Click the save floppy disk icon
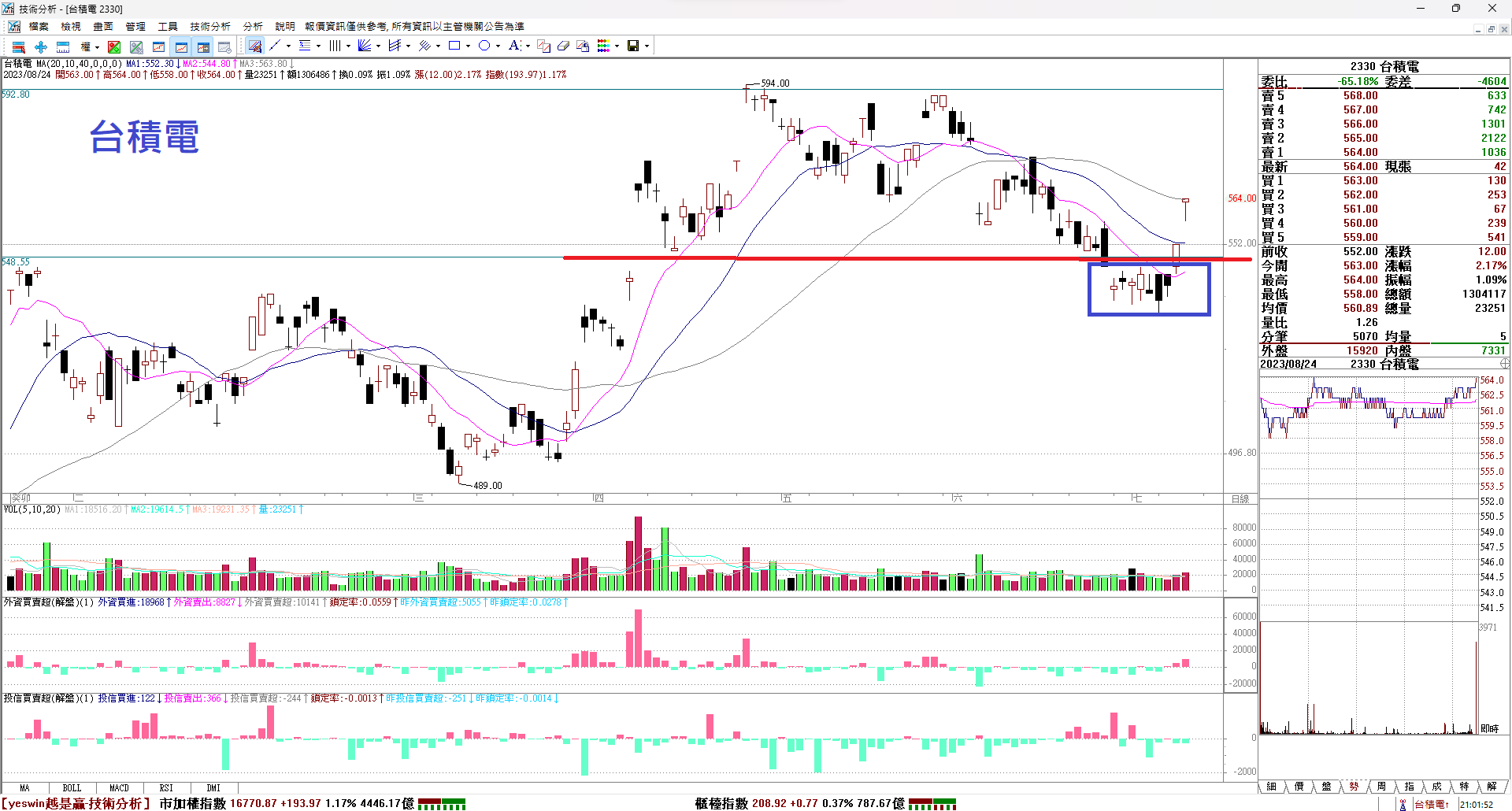Screen dimensions: 1512x811 (633, 46)
